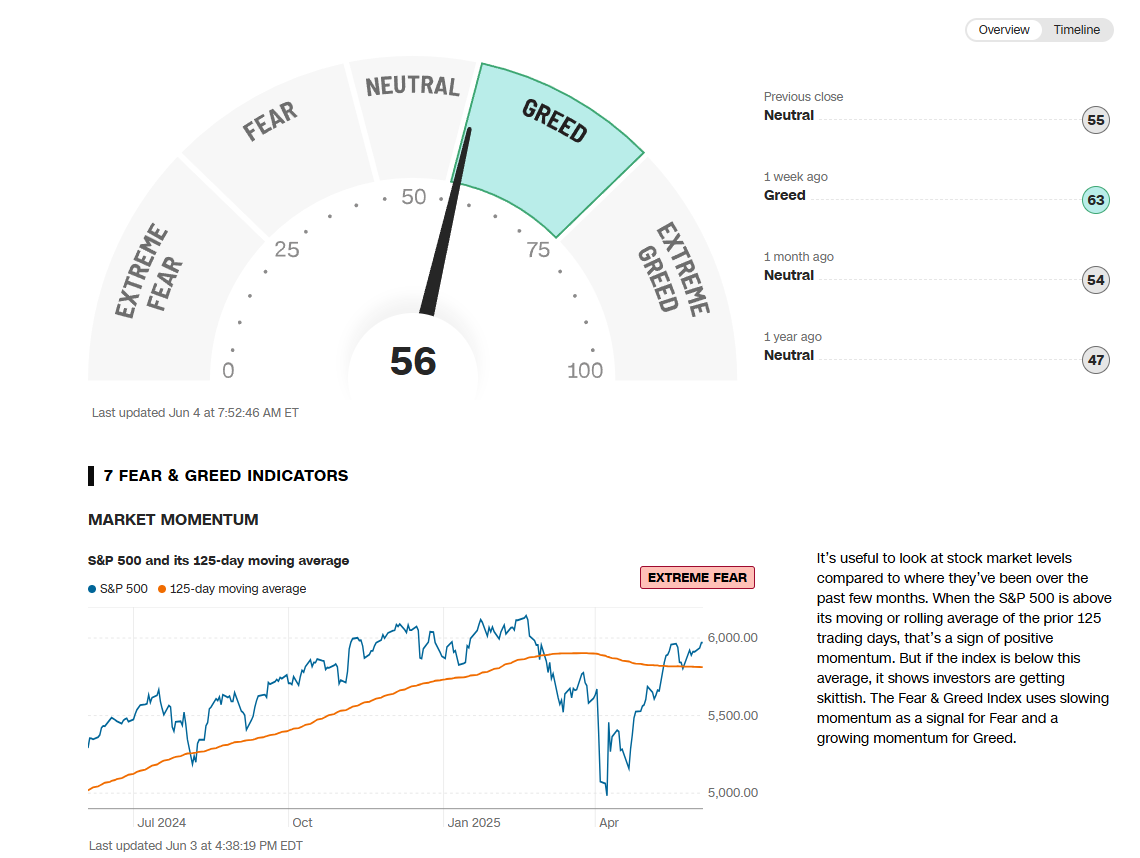Click the 7 Fear & Greed Indicators heading
Viewport: 1140px width, 858px height.
tap(225, 476)
